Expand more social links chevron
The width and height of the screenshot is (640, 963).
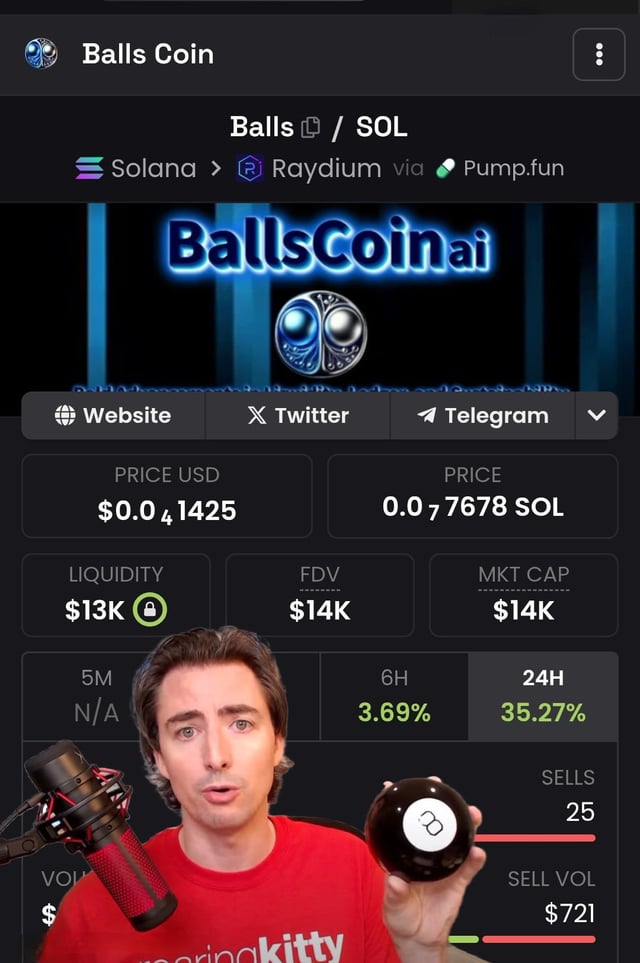click(596, 416)
